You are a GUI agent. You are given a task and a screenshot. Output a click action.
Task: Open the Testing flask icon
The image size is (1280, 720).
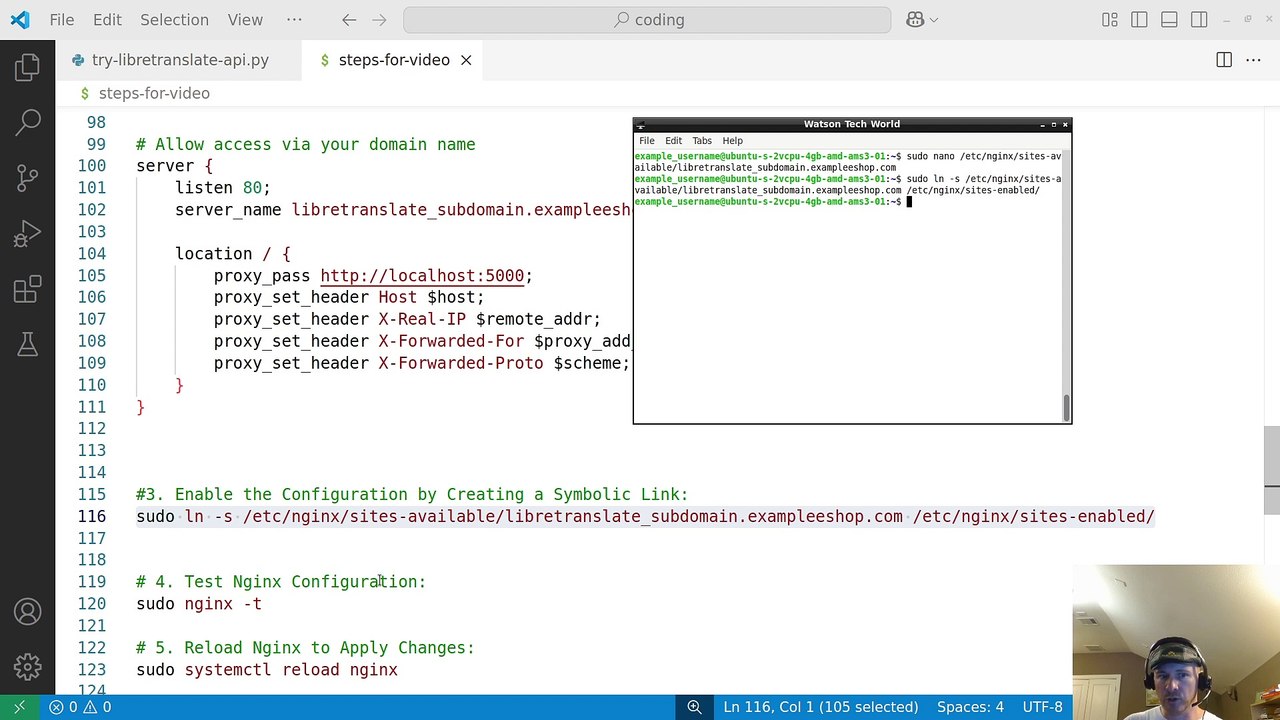pos(27,345)
